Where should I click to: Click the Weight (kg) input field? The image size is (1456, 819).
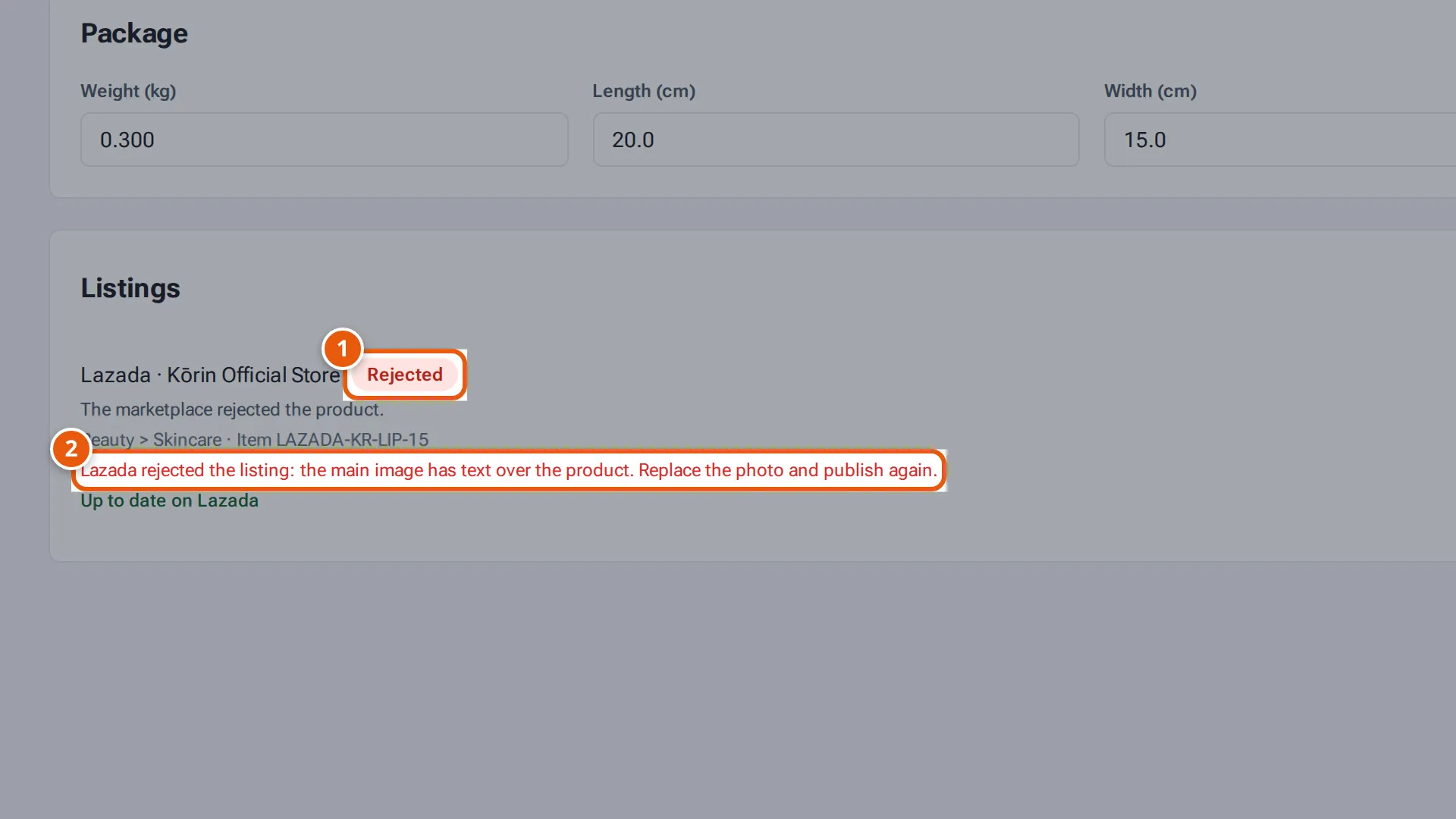pos(325,140)
